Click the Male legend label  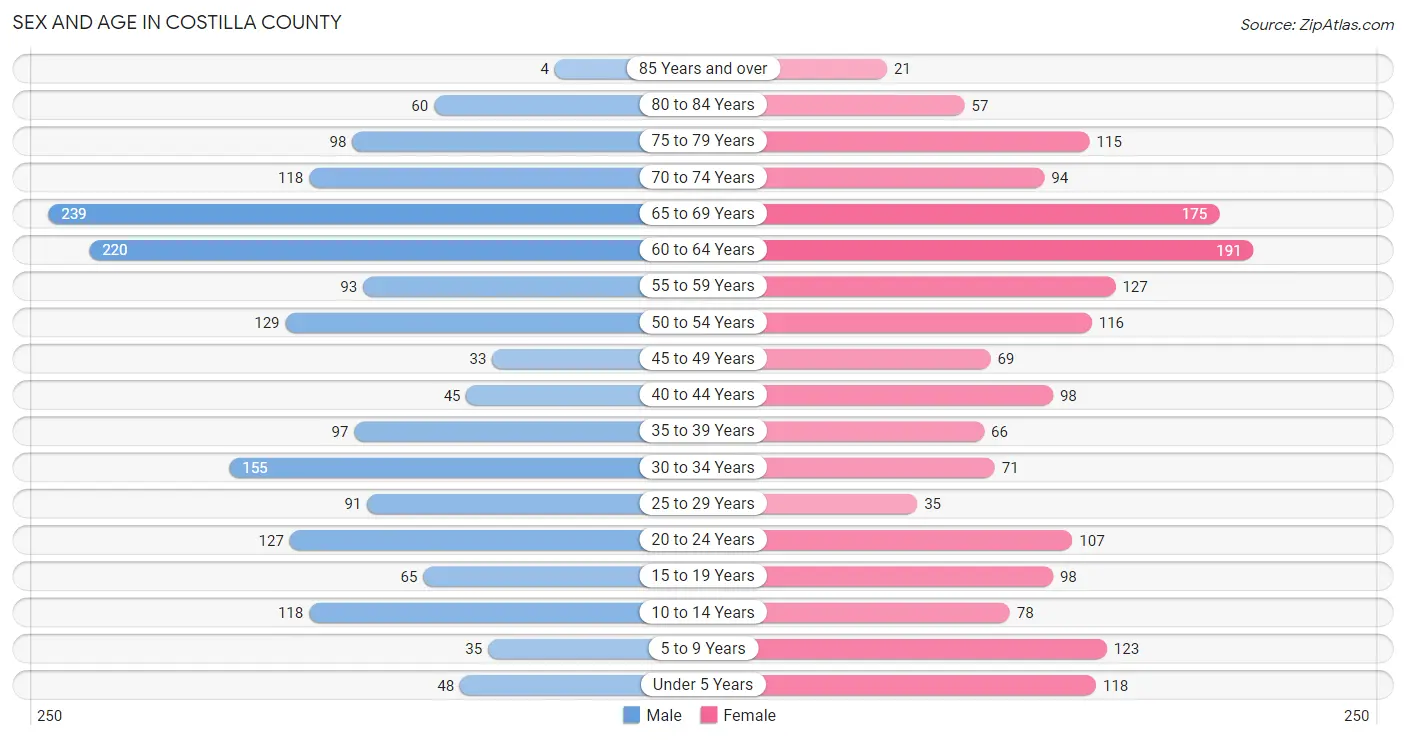pos(664,715)
